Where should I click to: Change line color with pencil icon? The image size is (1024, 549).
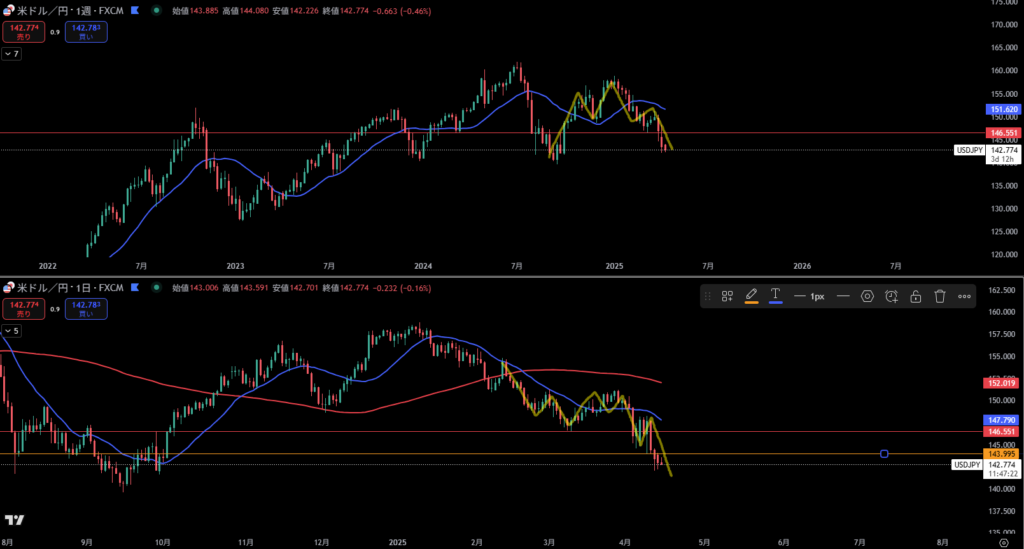751,296
